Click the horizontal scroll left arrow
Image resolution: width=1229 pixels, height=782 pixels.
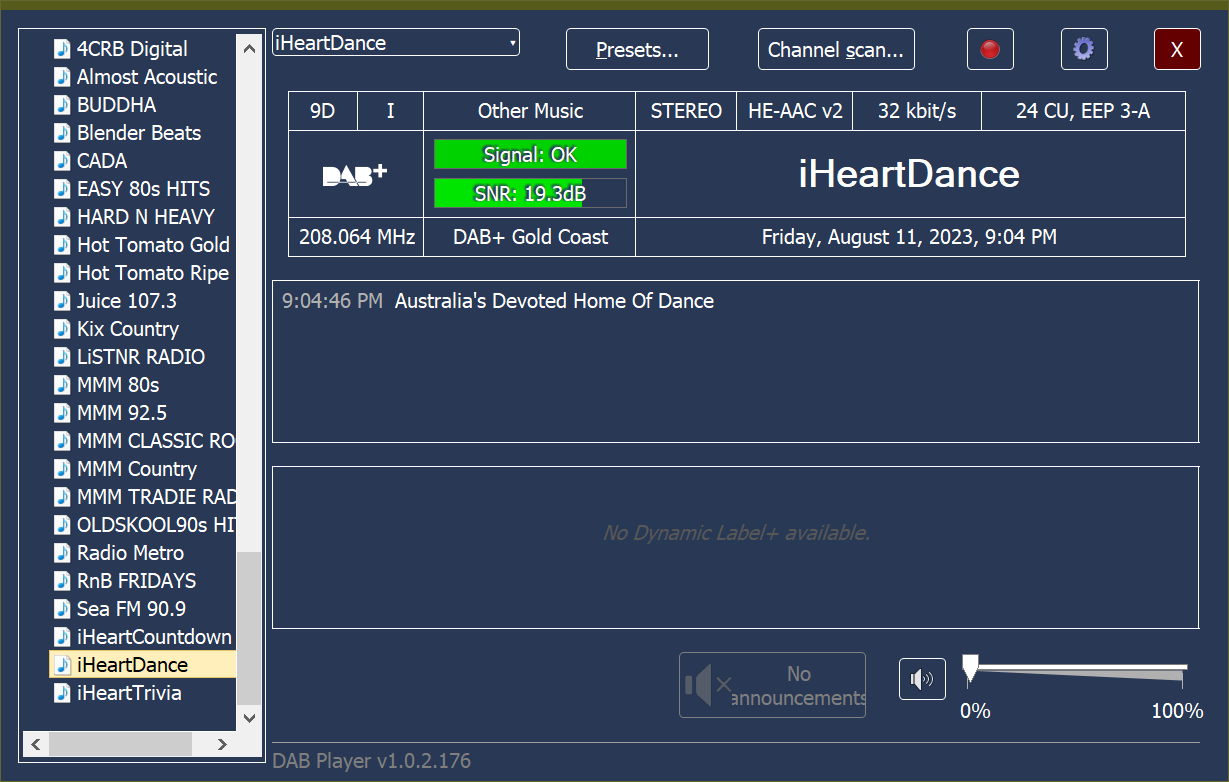[36, 744]
